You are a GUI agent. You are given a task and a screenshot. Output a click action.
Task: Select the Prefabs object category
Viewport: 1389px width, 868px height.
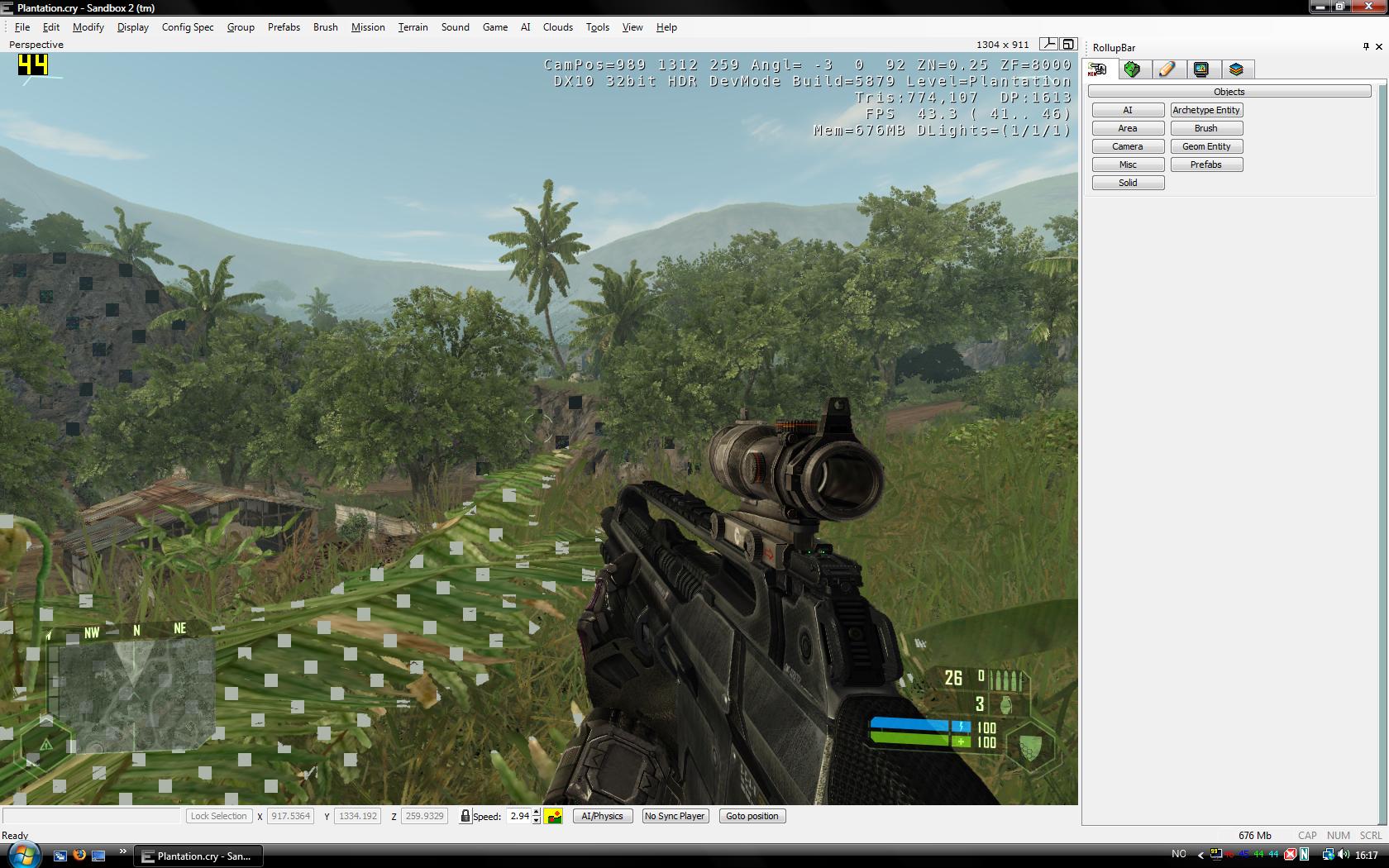click(x=1206, y=165)
